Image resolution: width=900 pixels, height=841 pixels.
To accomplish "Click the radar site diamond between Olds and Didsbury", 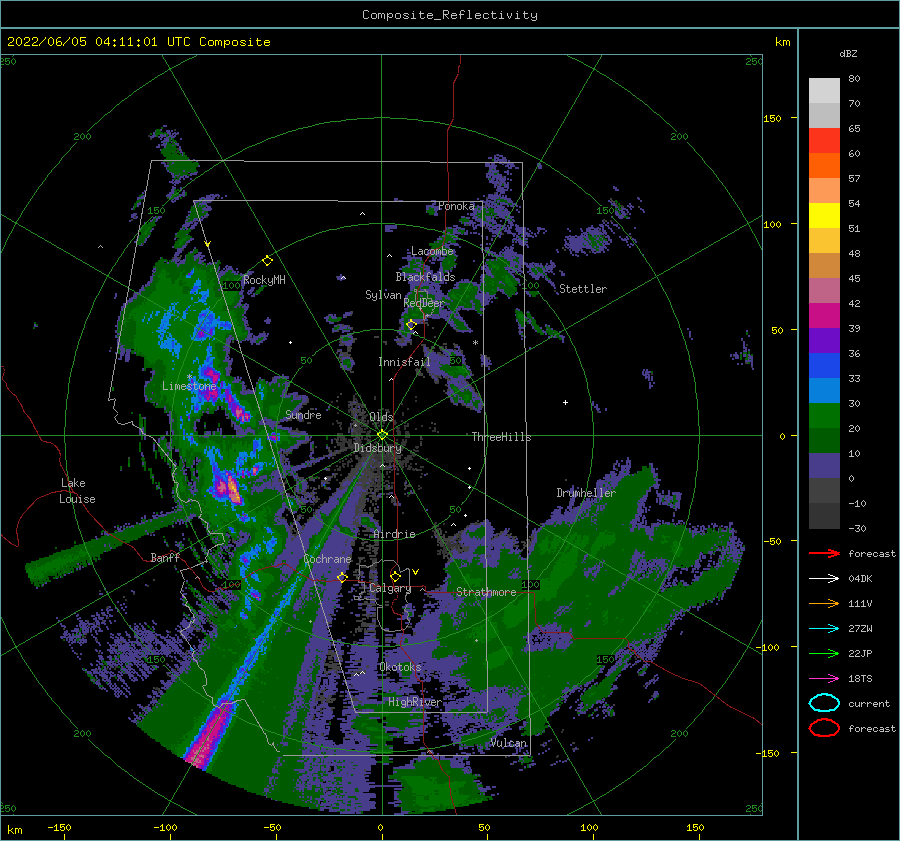I will 382,435.
